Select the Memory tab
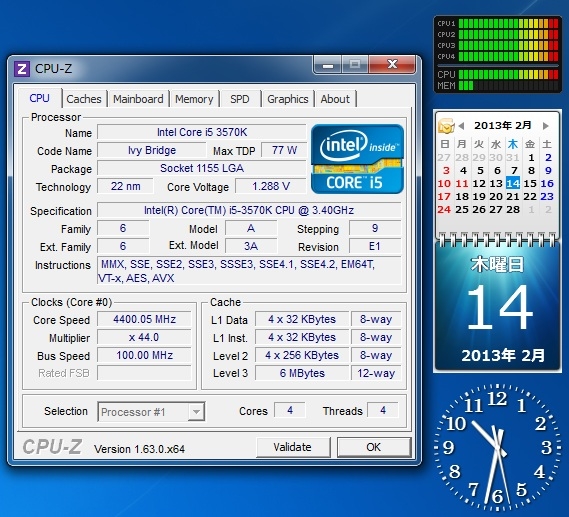Image resolution: width=569 pixels, height=517 pixels. point(194,99)
